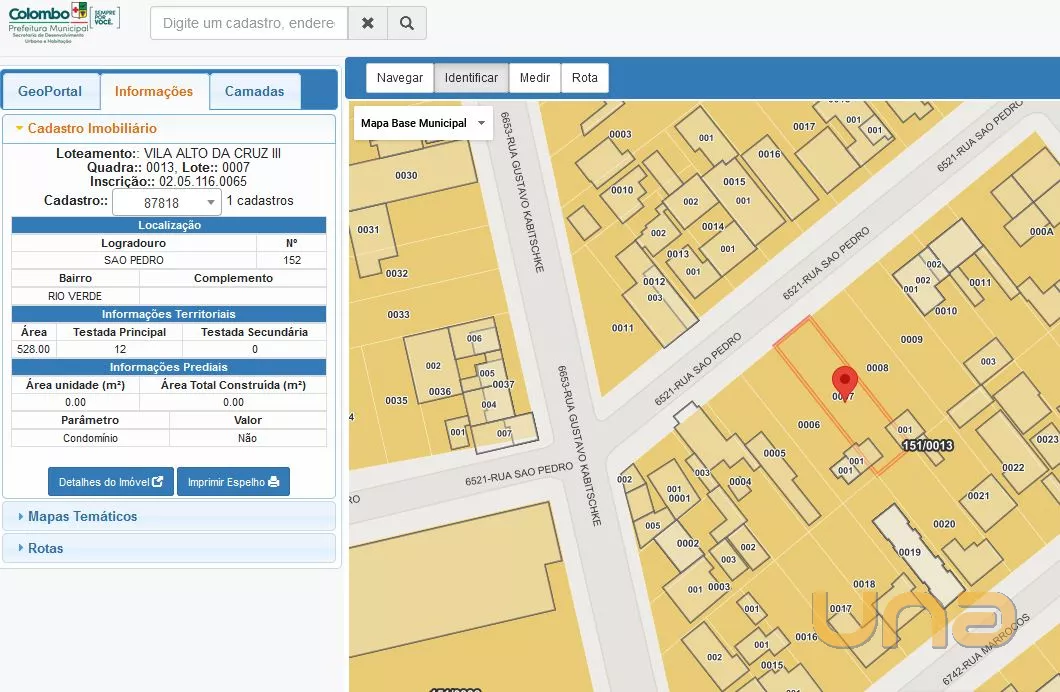Expand the Rotas section
The height and width of the screenshot is (692, 1060).
45,548
